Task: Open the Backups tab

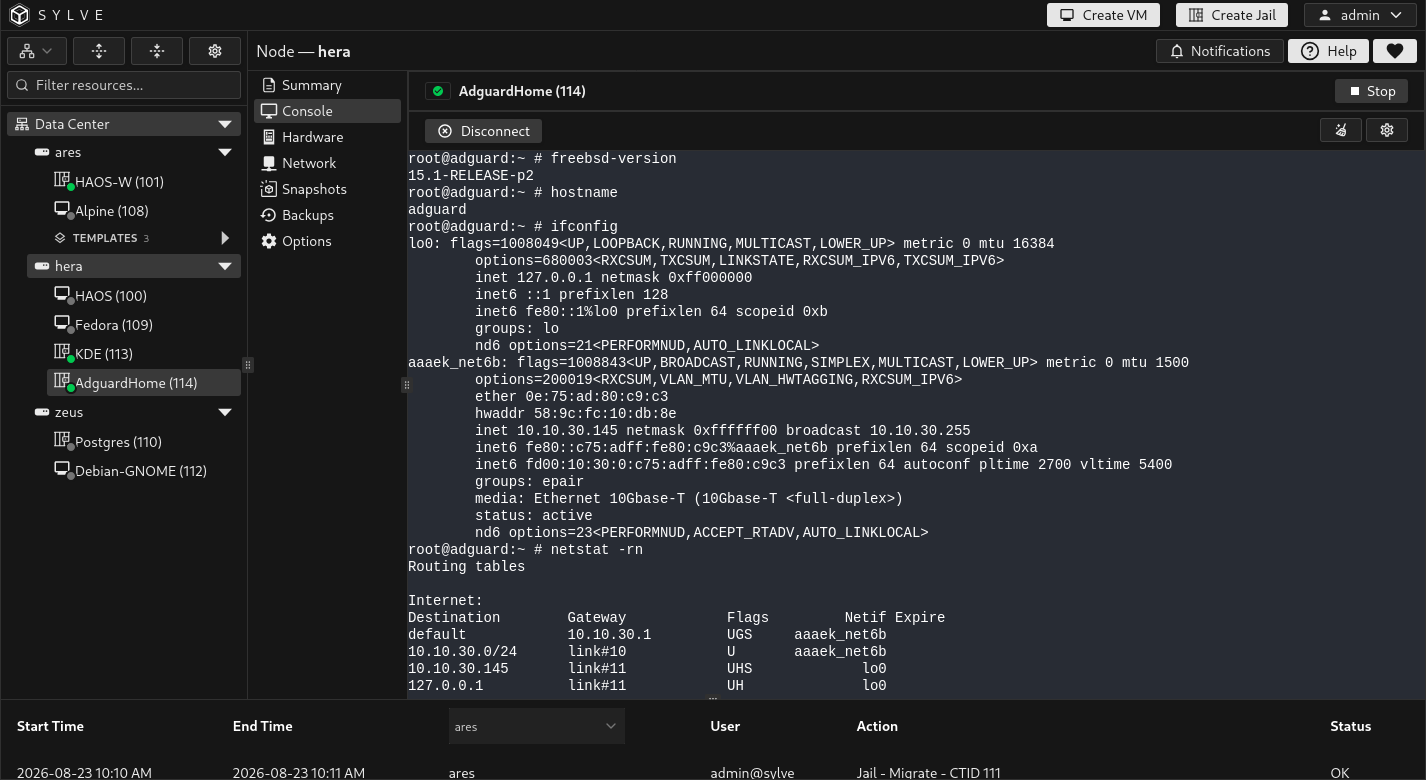Action: (x=328, y=215)
